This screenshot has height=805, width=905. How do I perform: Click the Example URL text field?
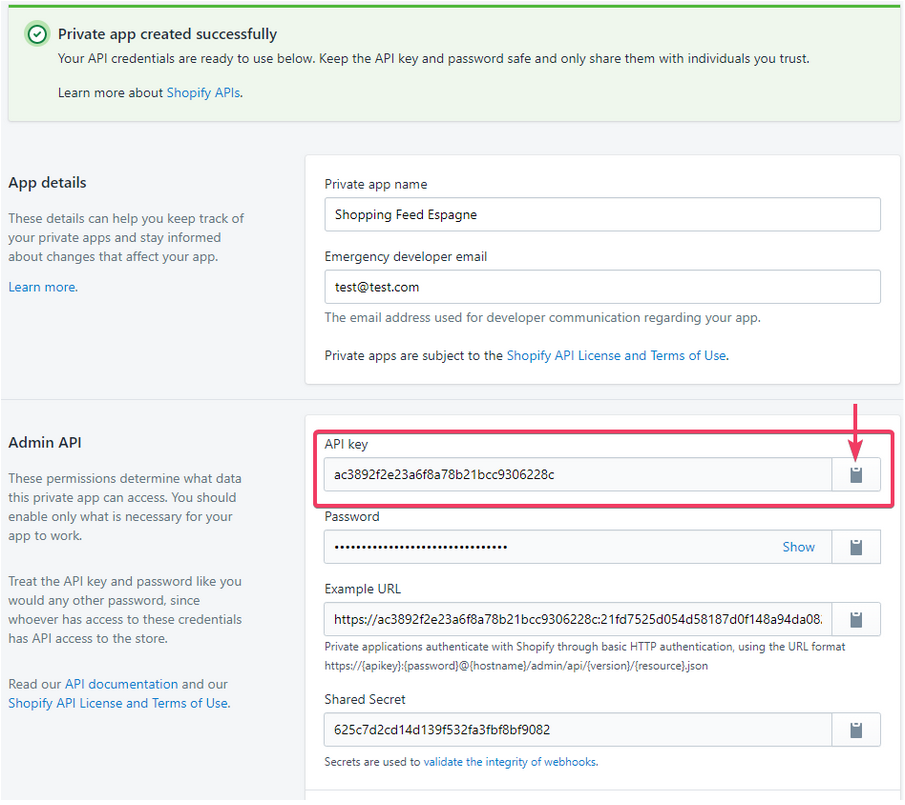[577, 619]
